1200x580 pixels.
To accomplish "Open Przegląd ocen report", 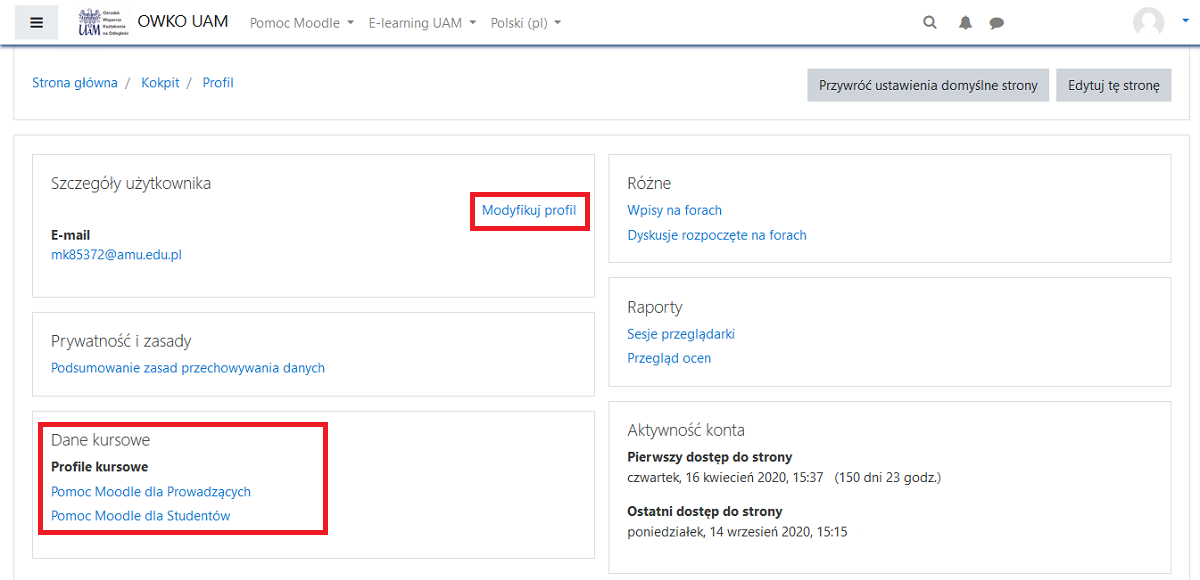I will tap(669, 358).
